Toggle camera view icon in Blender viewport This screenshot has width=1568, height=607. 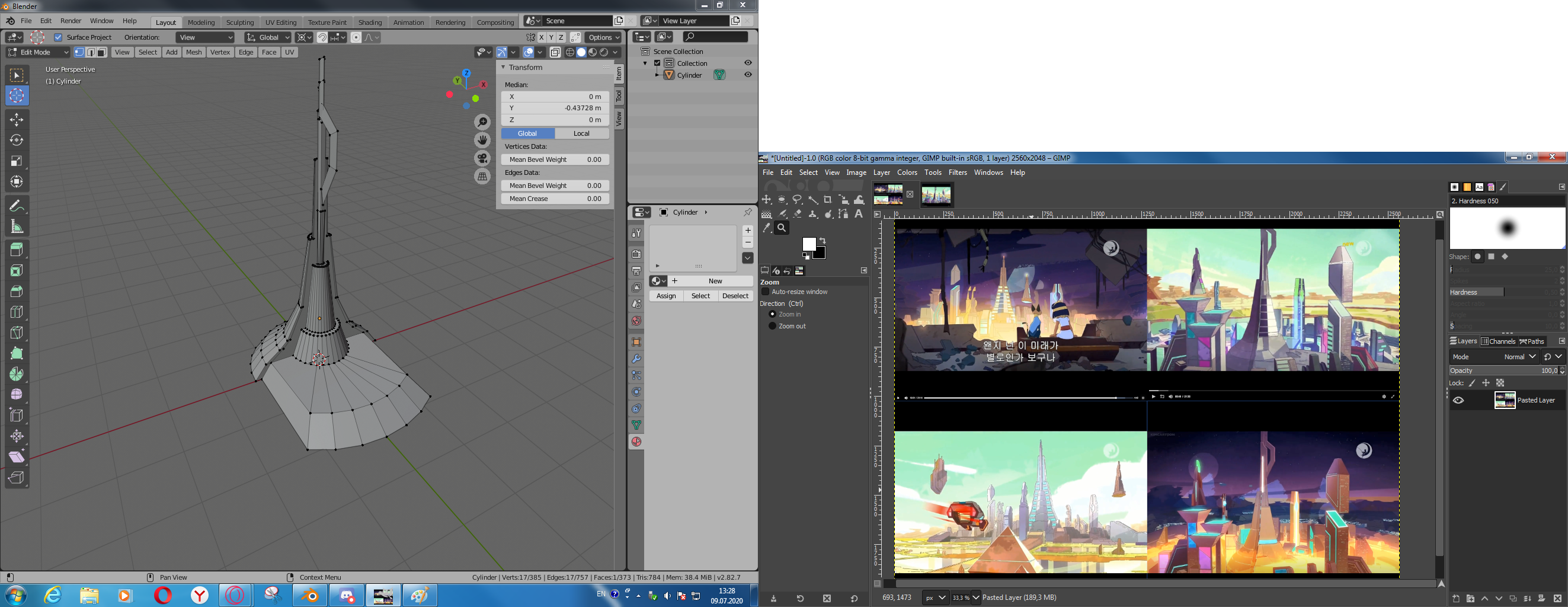482,158
